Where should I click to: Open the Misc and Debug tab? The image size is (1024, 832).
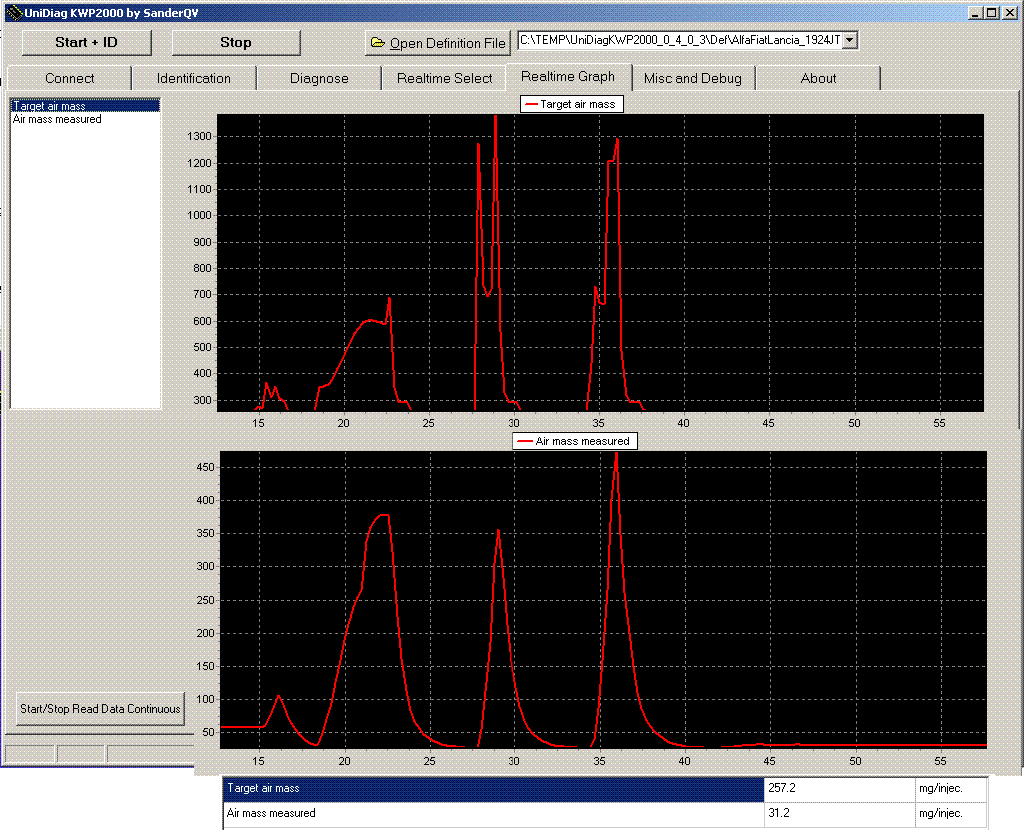(x=692, y=78)
